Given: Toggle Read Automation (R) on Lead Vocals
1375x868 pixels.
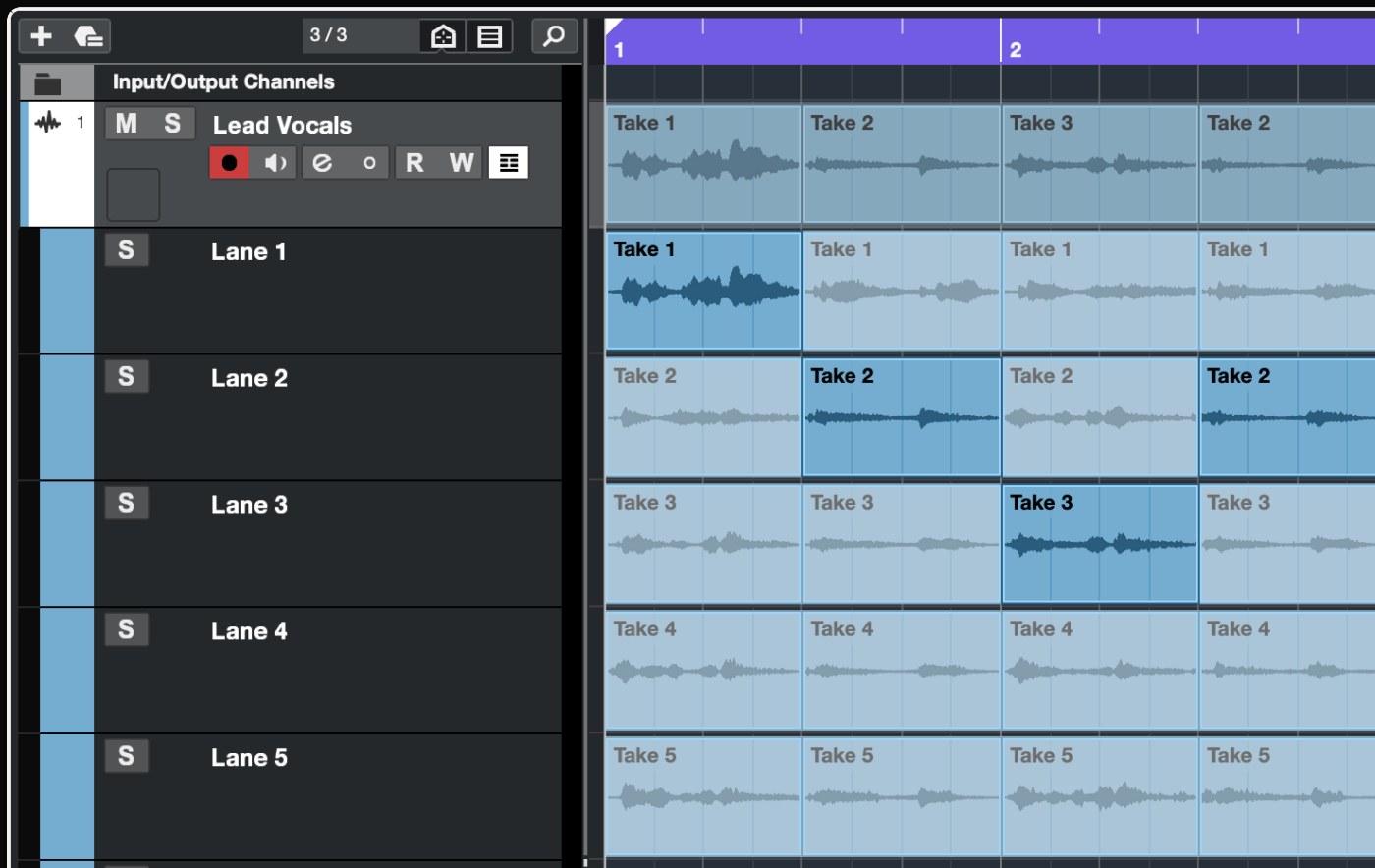Looking at the screenshot, I should (x=415, y=163).
